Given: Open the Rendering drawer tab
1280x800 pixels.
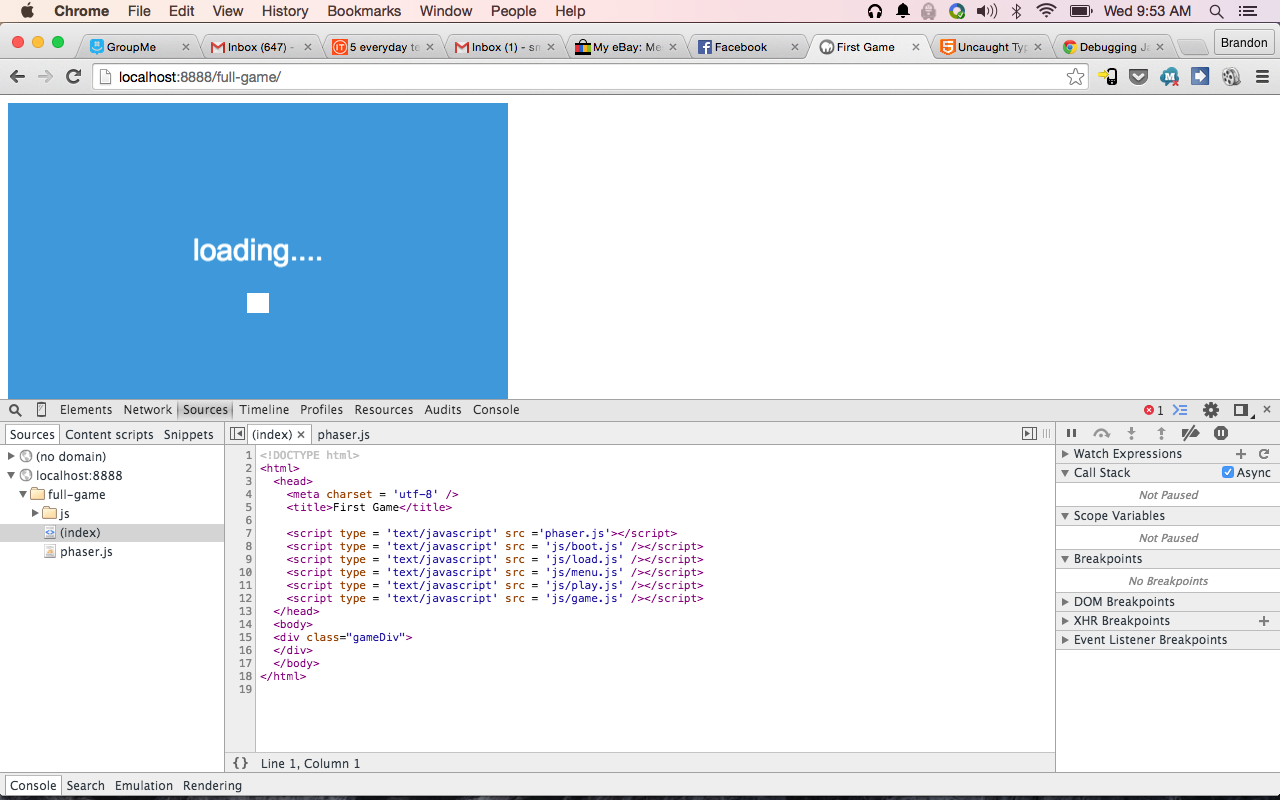Looking at the screenshot, I should click(x=212, y=786).
